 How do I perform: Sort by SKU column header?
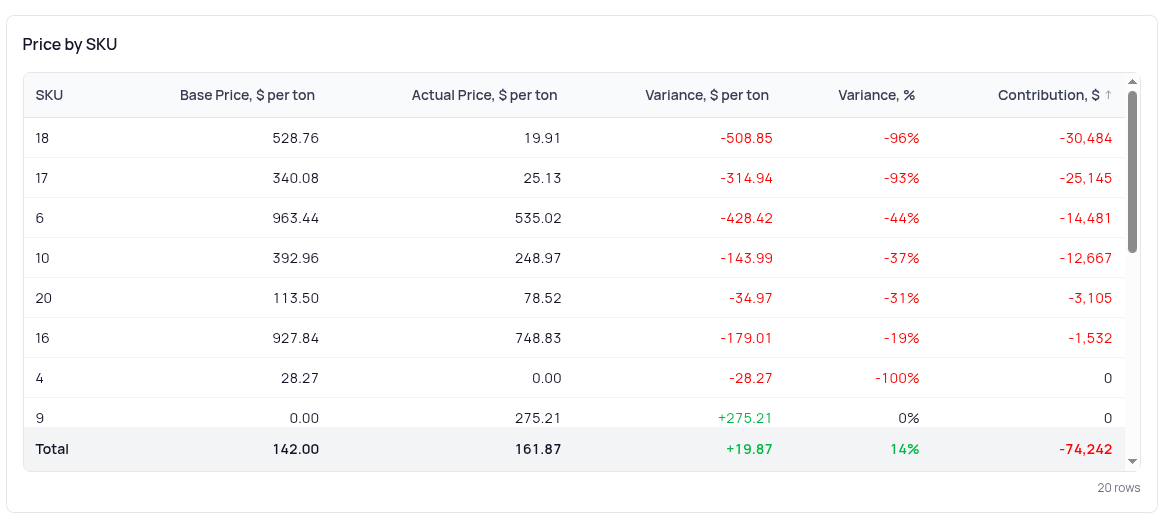point(49,95)
